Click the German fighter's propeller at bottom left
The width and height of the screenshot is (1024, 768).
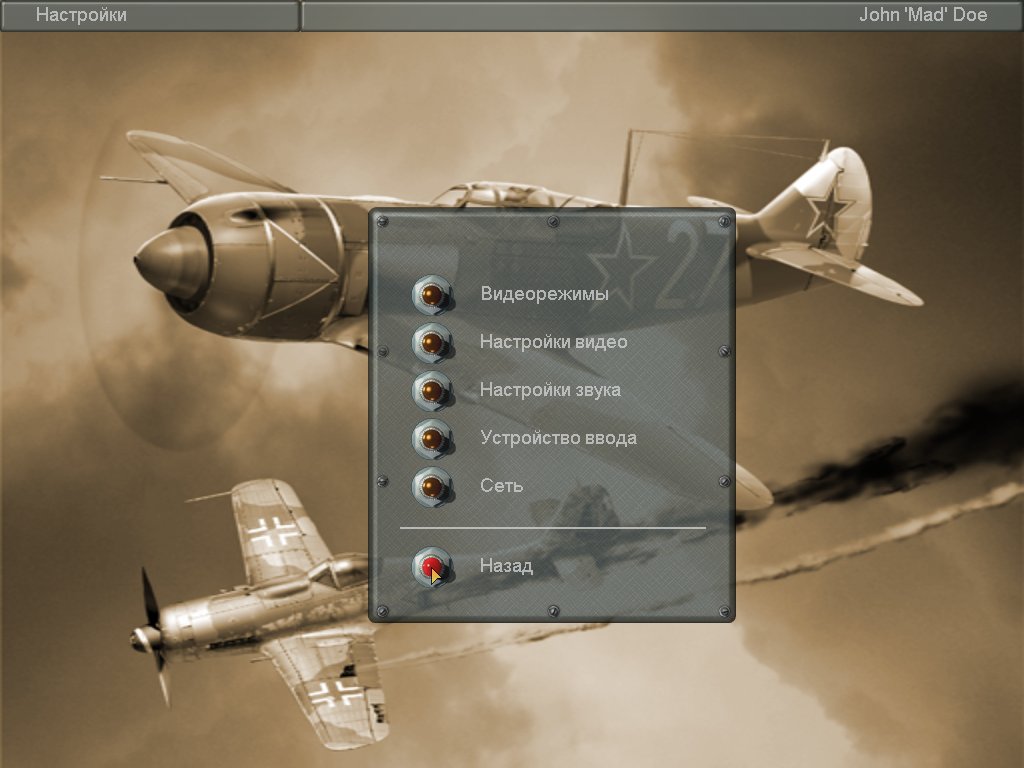152,636
